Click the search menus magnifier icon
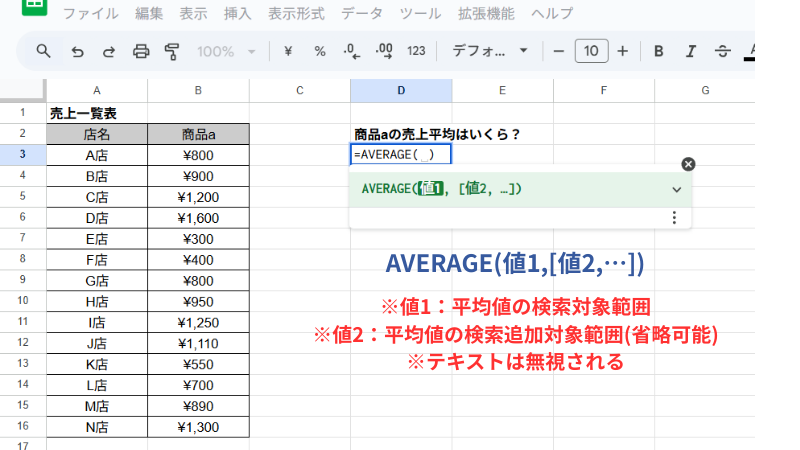Image resolution: width=800 pixels, height=450 pixels. click(43, 51)
